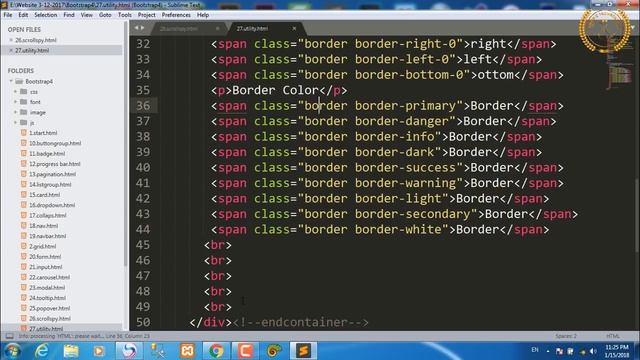Open 22.carousel.html in sidebar
Image resolution: width=640 pixels, height=360 pixels.
pos(49,277)
